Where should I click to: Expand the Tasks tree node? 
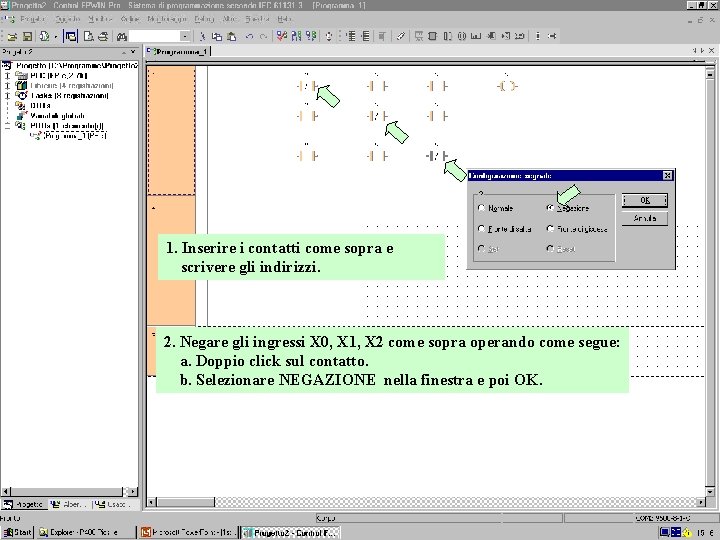(7, 96)
